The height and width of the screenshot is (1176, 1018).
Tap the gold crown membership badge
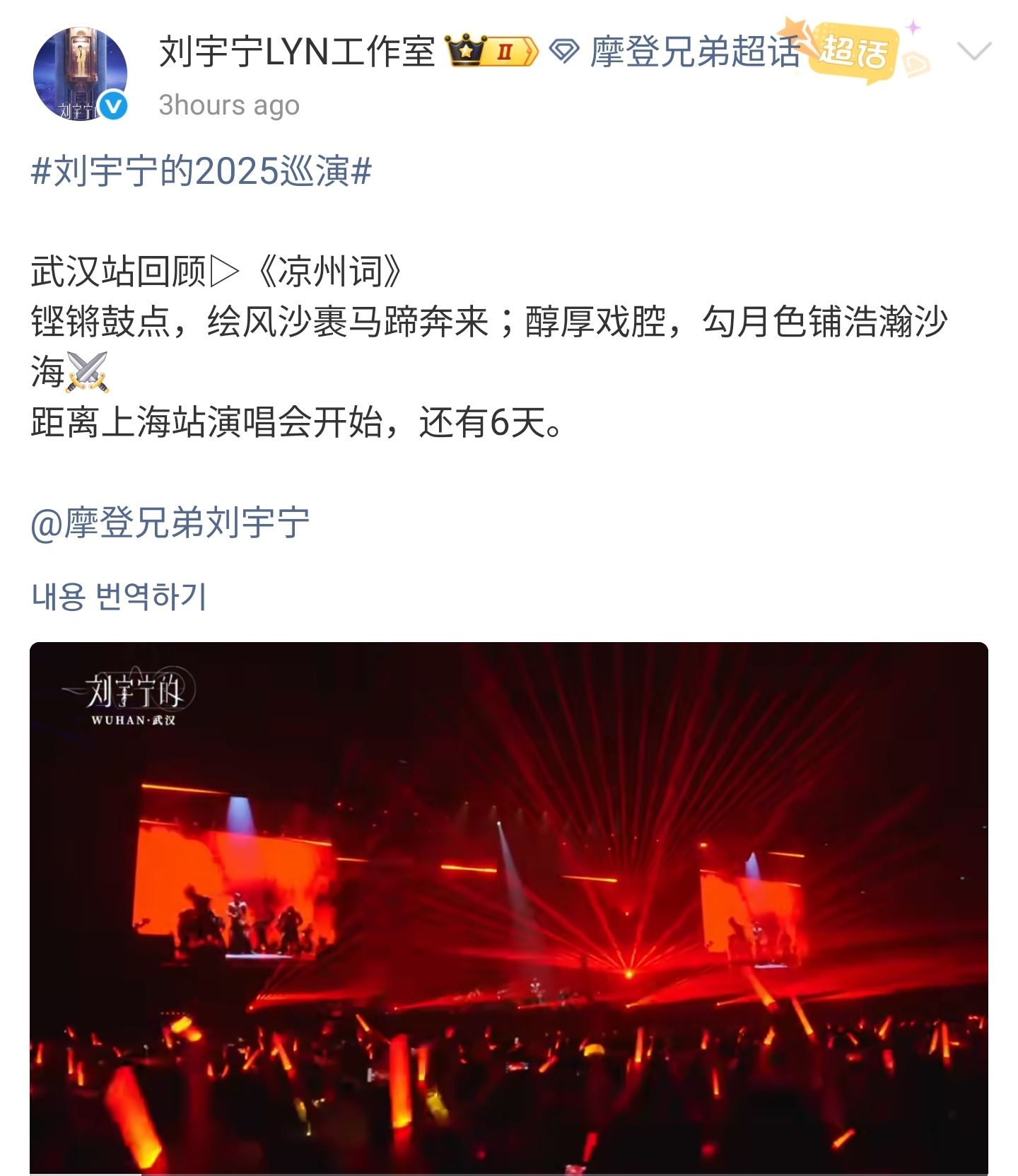(466, 51)
